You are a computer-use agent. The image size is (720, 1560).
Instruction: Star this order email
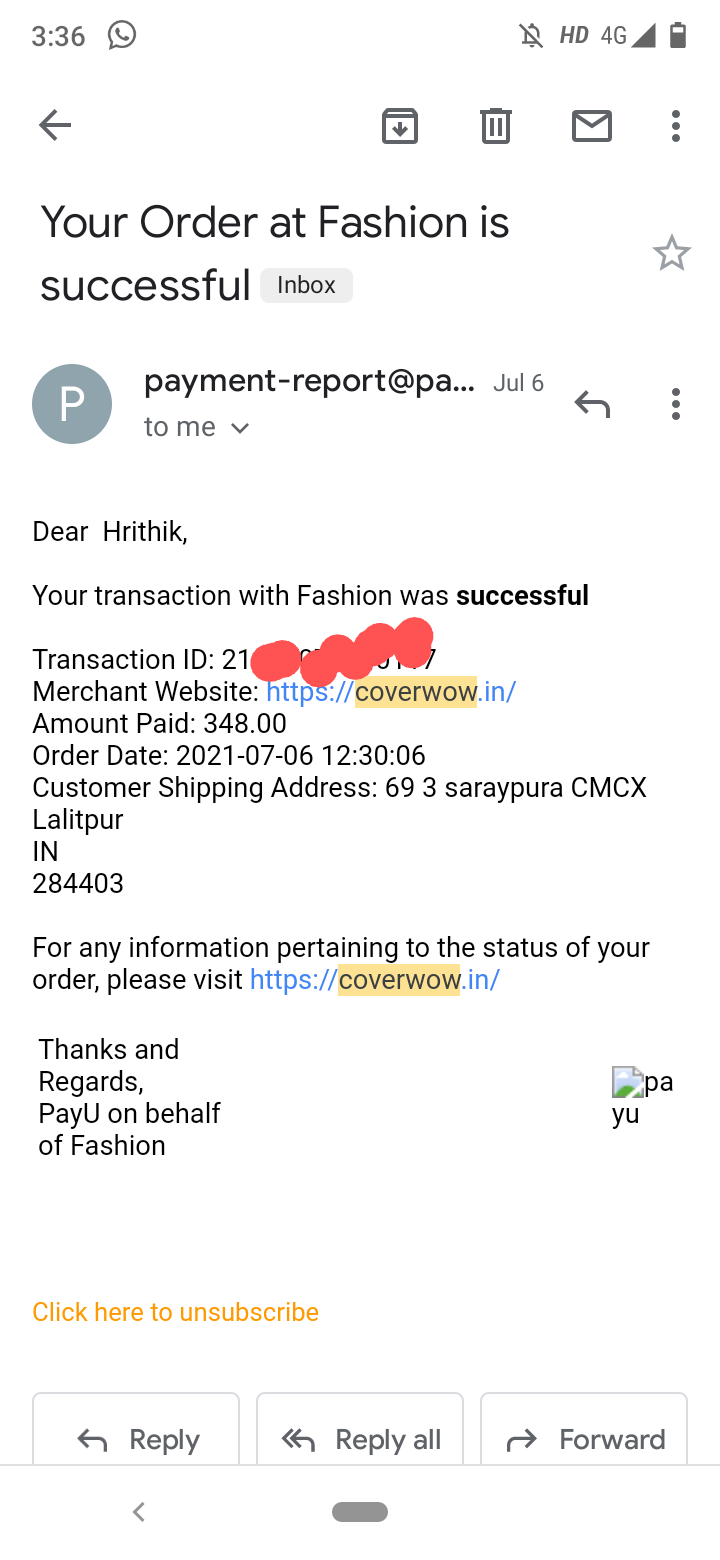pos(672,253)
